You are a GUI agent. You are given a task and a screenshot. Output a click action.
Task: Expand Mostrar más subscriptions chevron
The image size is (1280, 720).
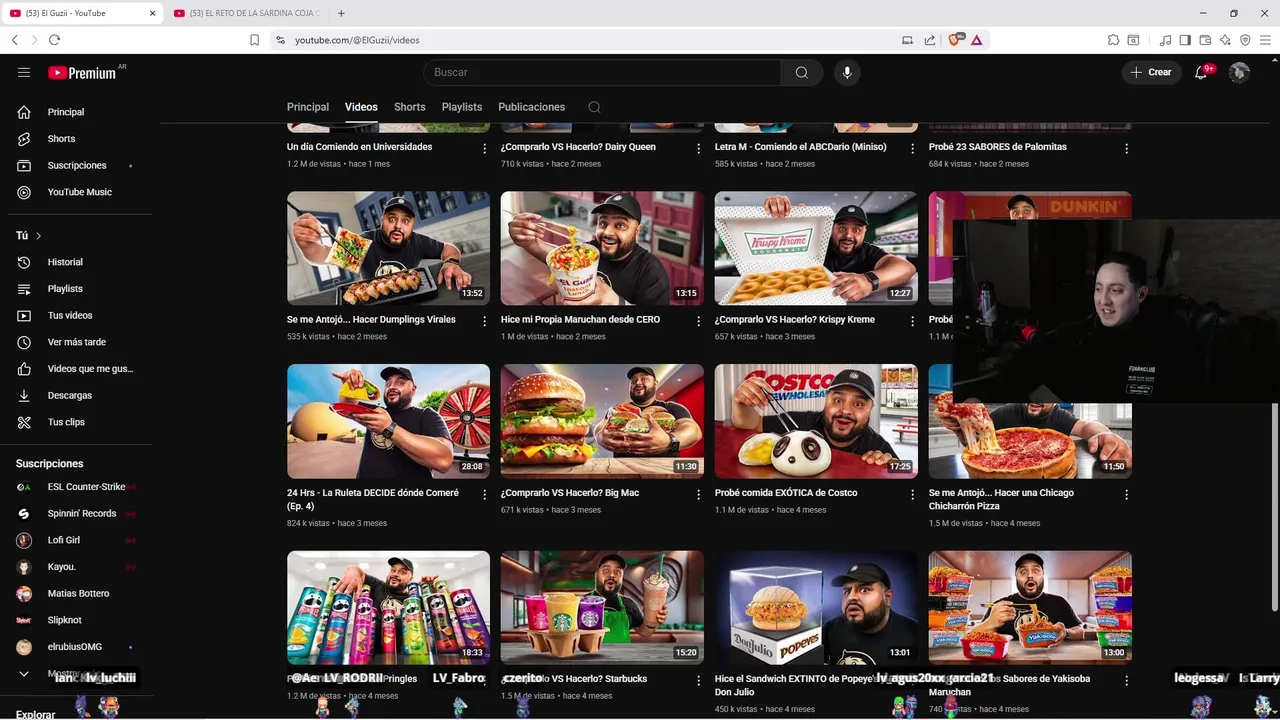tap(24, 674)
